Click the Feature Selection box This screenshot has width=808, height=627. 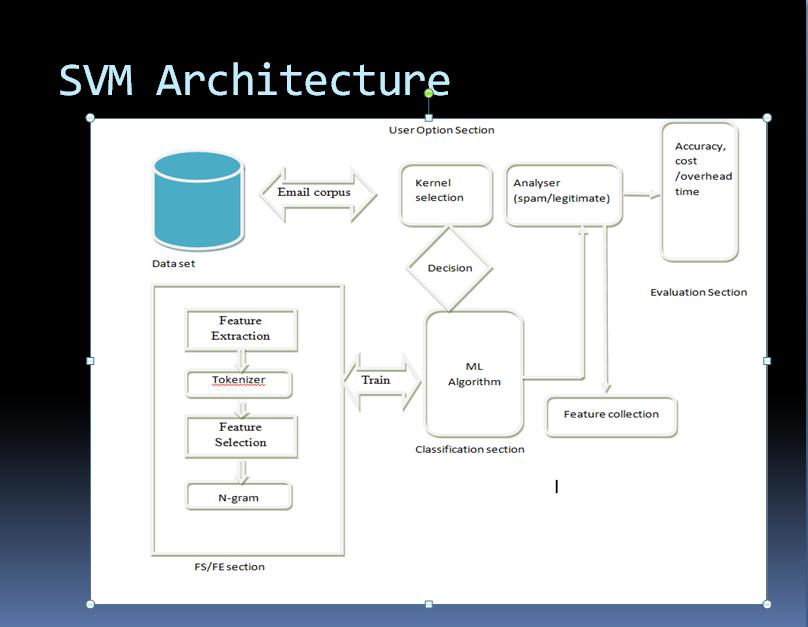[241, 436]
